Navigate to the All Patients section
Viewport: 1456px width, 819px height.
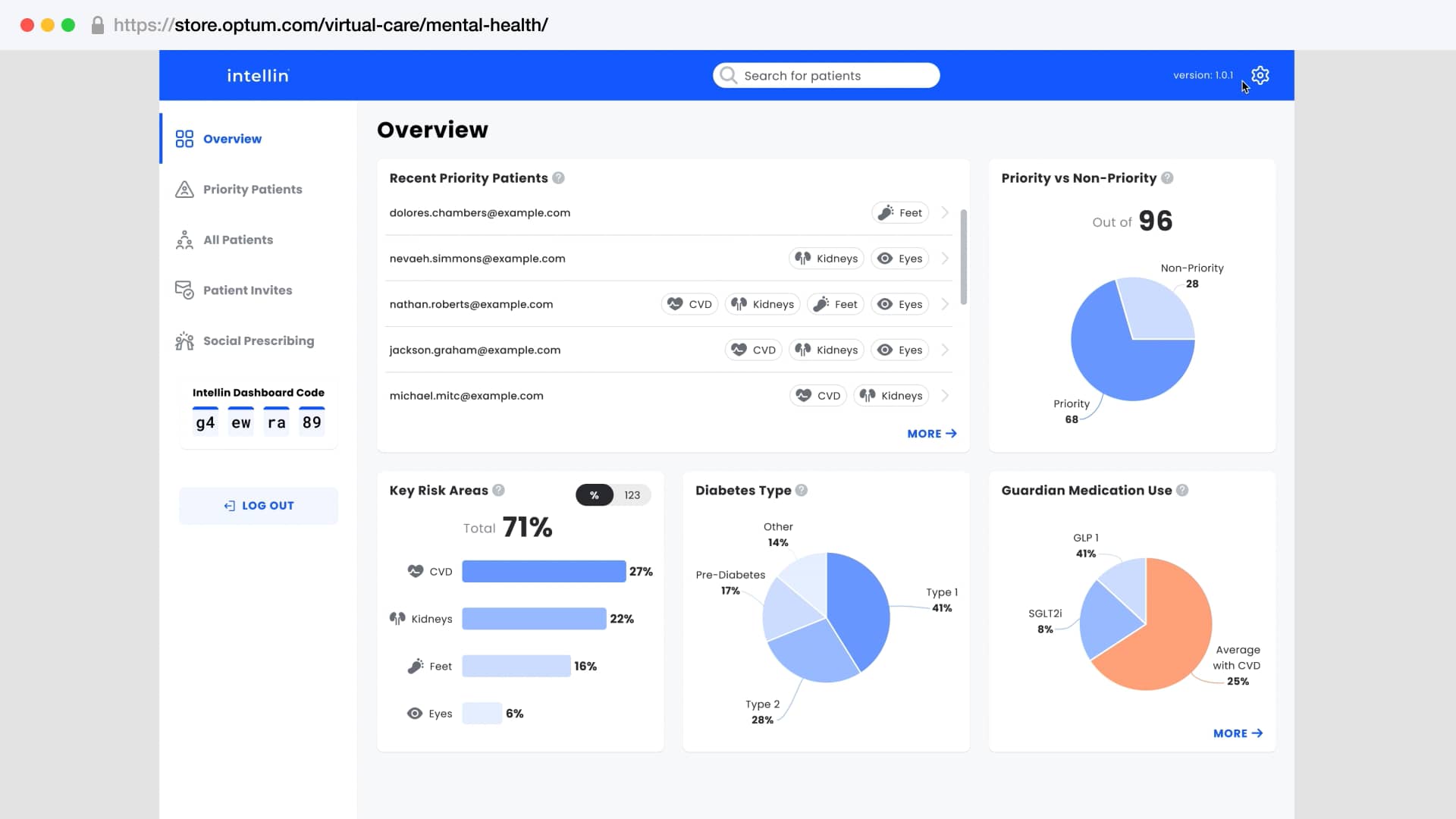click(238, 240)
